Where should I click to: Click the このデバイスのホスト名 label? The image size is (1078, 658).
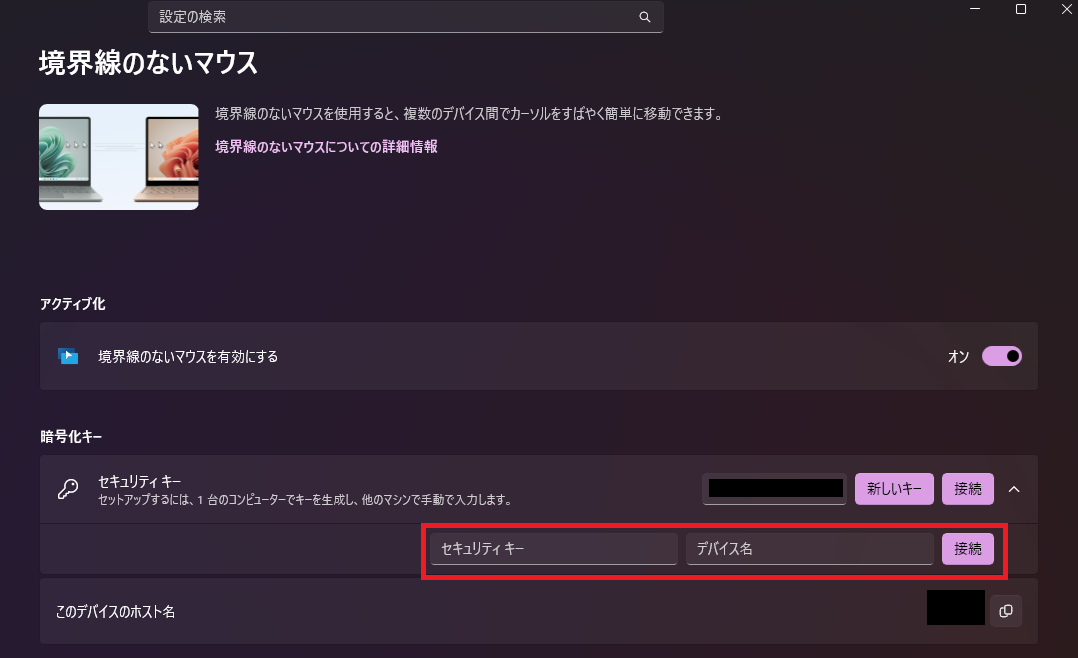tap(115, 611)
